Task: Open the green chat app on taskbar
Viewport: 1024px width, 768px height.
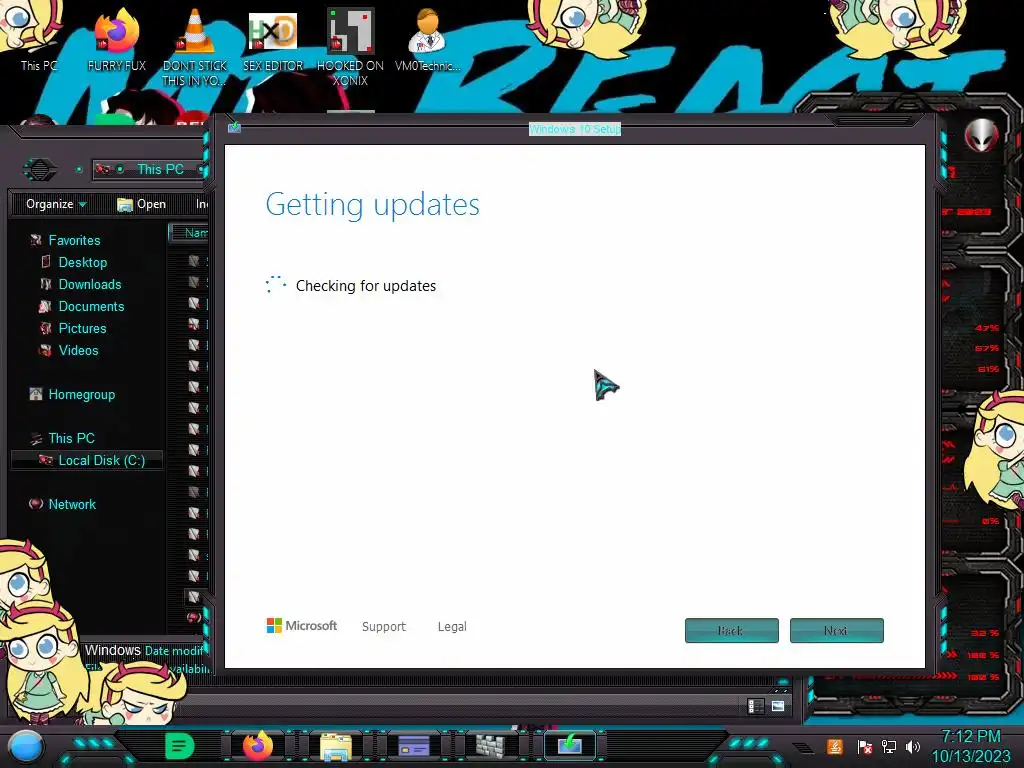Action: click(180, 746)
